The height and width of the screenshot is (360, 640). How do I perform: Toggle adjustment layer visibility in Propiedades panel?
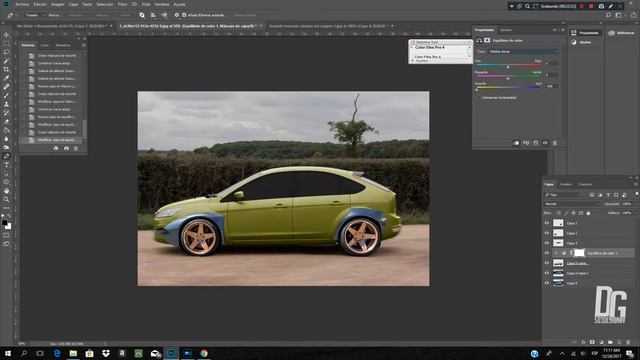click(545, 143)
